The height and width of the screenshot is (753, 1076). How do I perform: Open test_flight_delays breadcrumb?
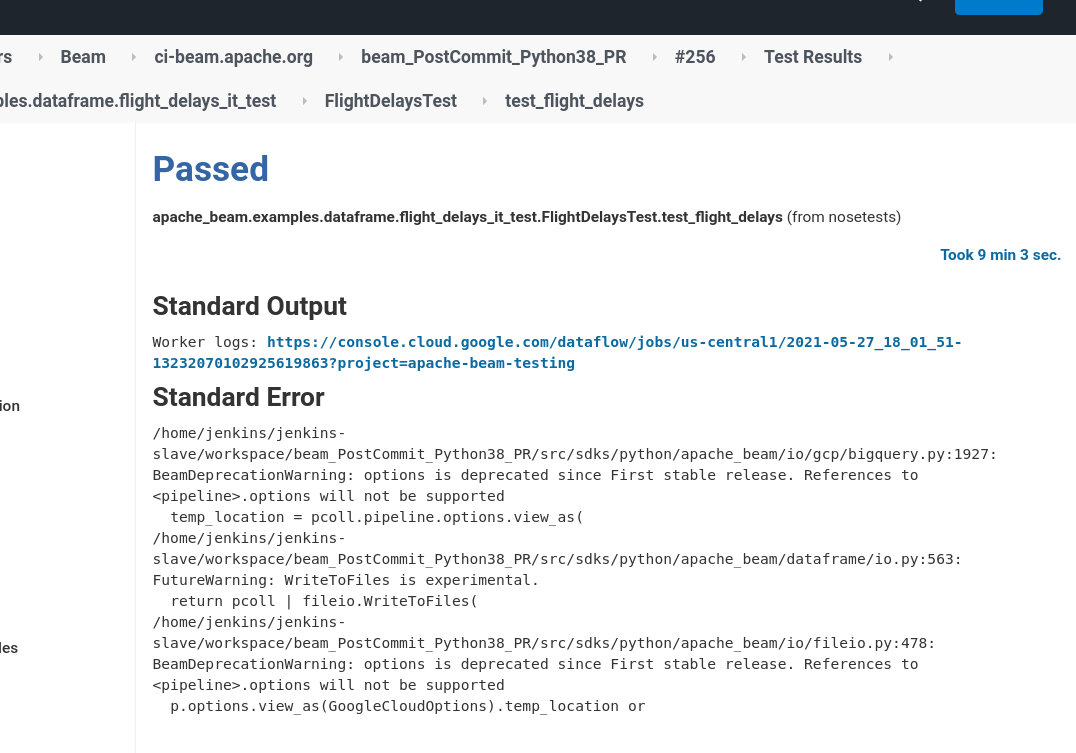tap(574, 101)
